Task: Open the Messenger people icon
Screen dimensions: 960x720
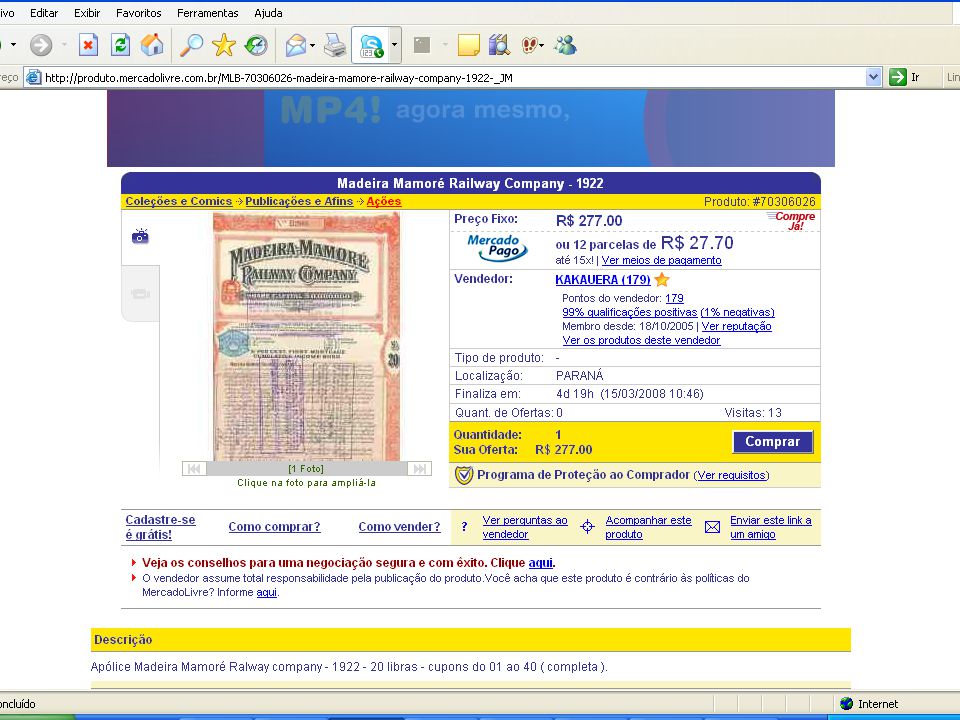Action: [x=565, y=45]
